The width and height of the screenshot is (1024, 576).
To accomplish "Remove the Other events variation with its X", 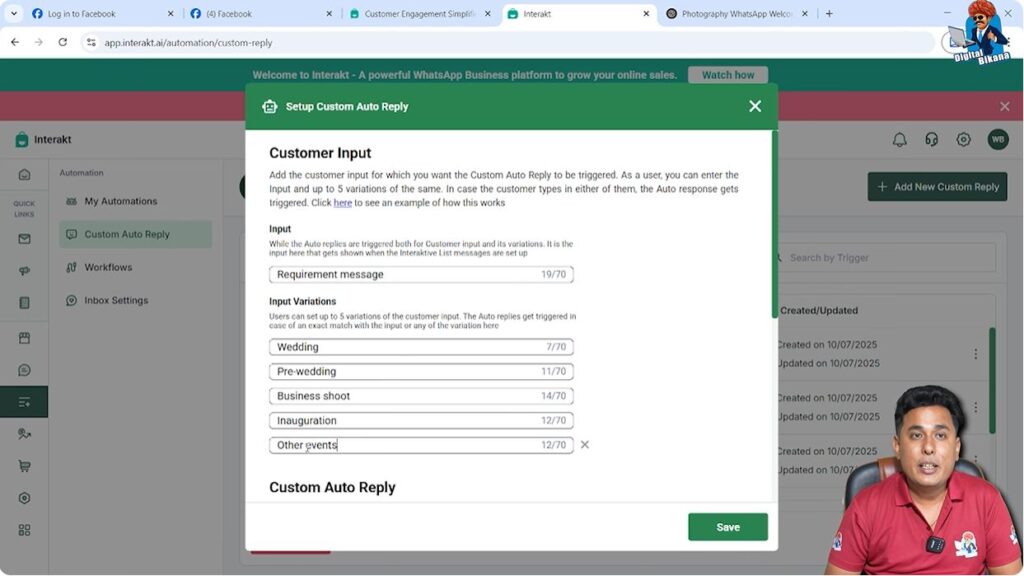I will [585, 445].
